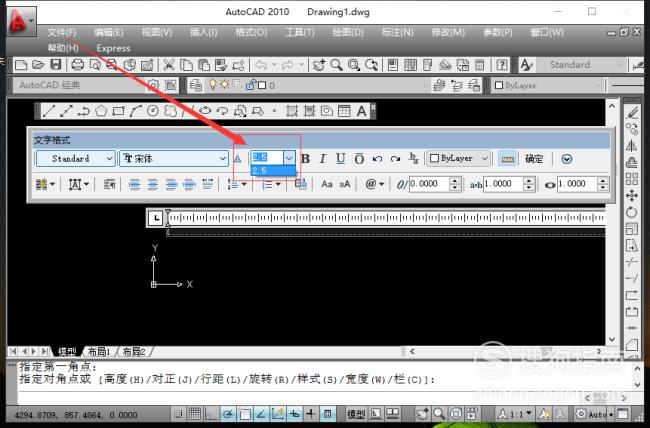
Task: Click the Cut scissors icon
Action: [168, 65]
